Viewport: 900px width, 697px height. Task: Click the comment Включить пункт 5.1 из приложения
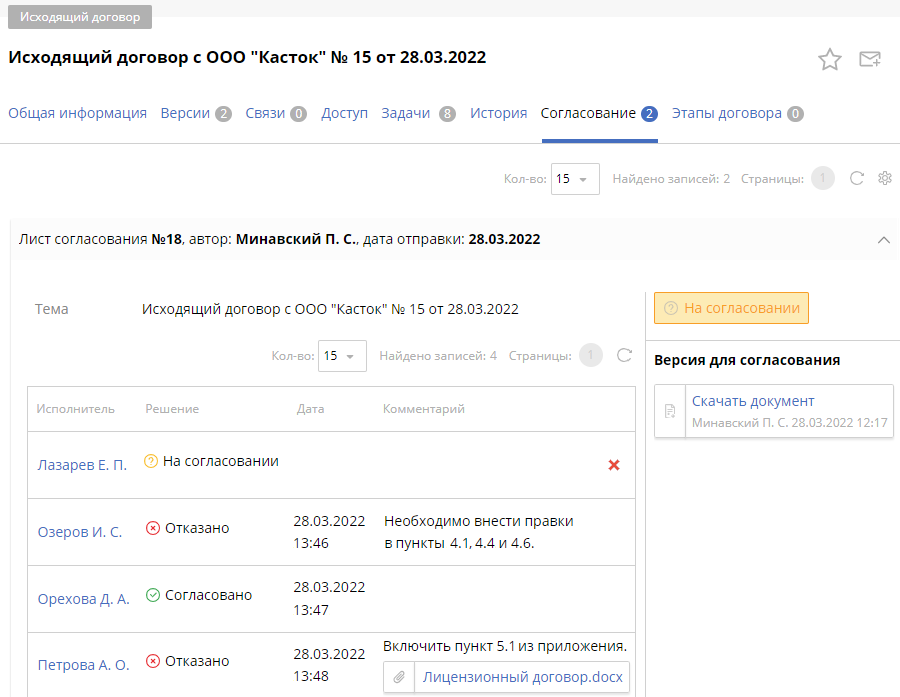click(505, 646)
